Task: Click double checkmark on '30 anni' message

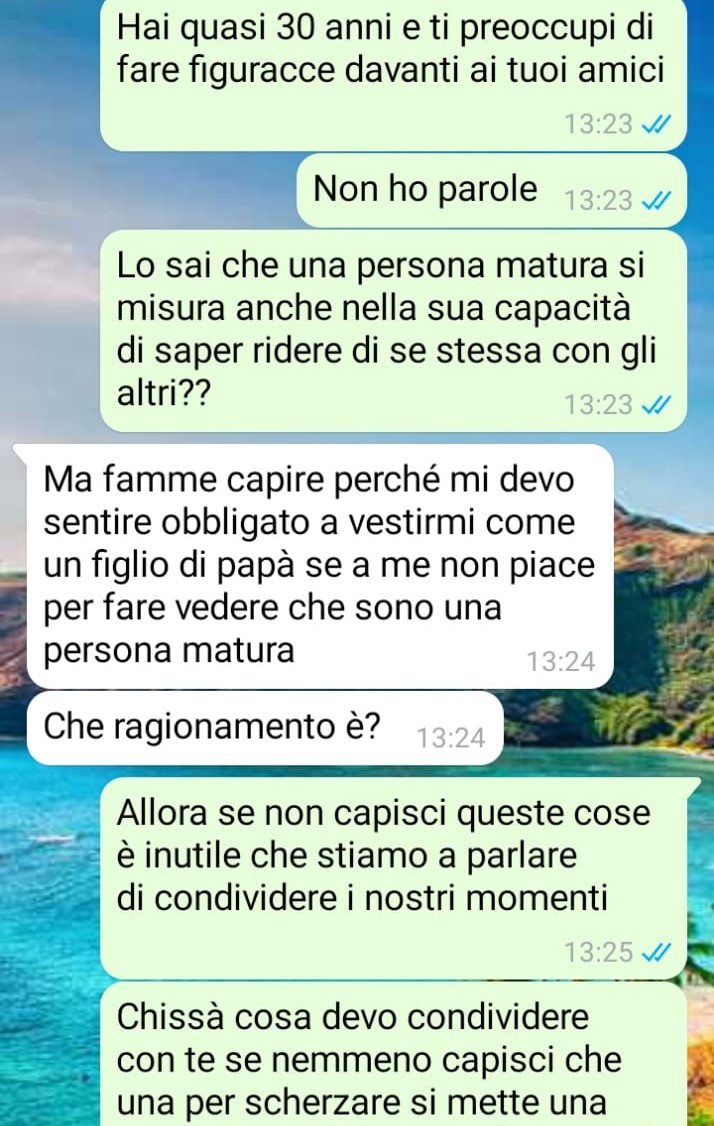Action: click(655, 125)
